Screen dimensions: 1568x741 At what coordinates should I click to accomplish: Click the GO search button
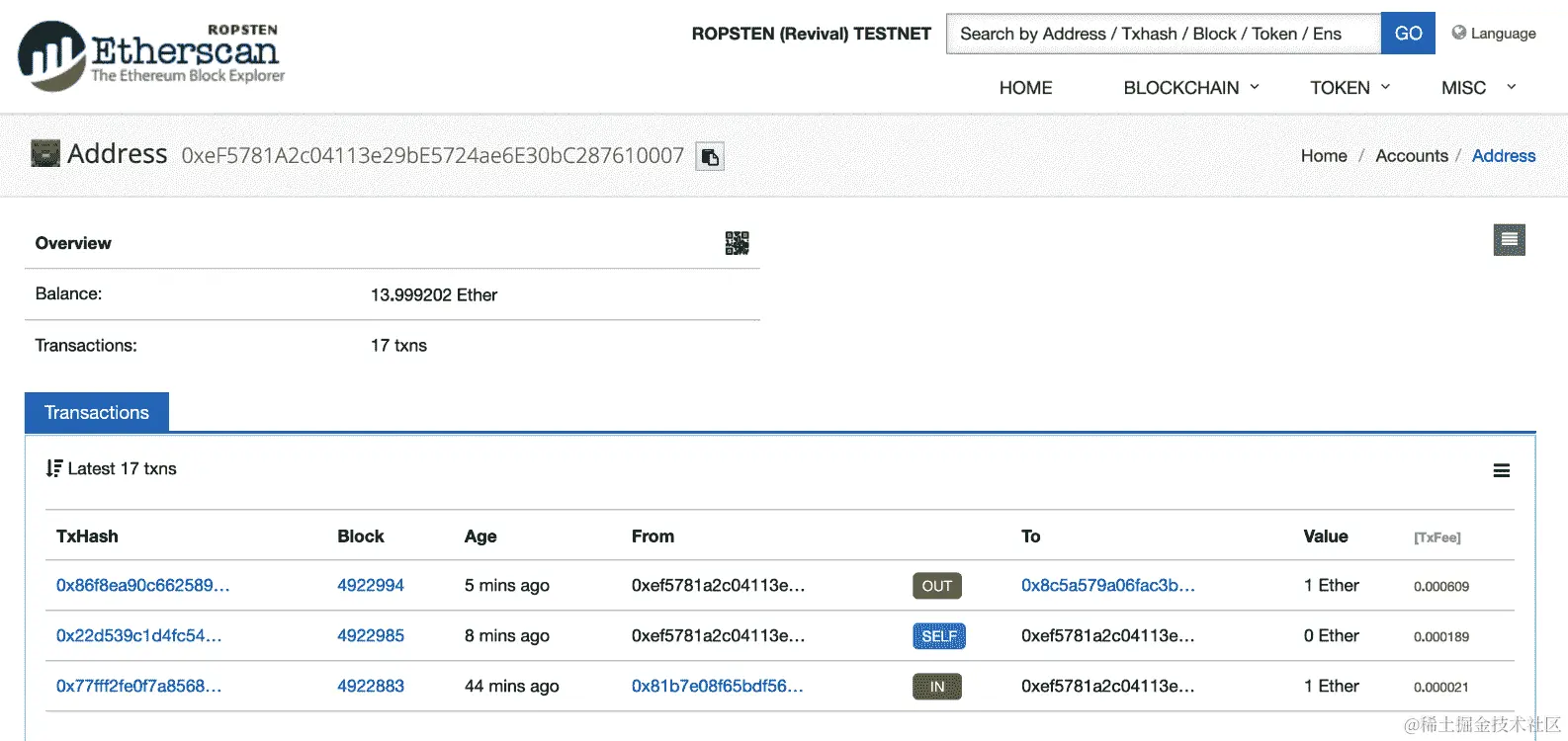coord(1408,34)
